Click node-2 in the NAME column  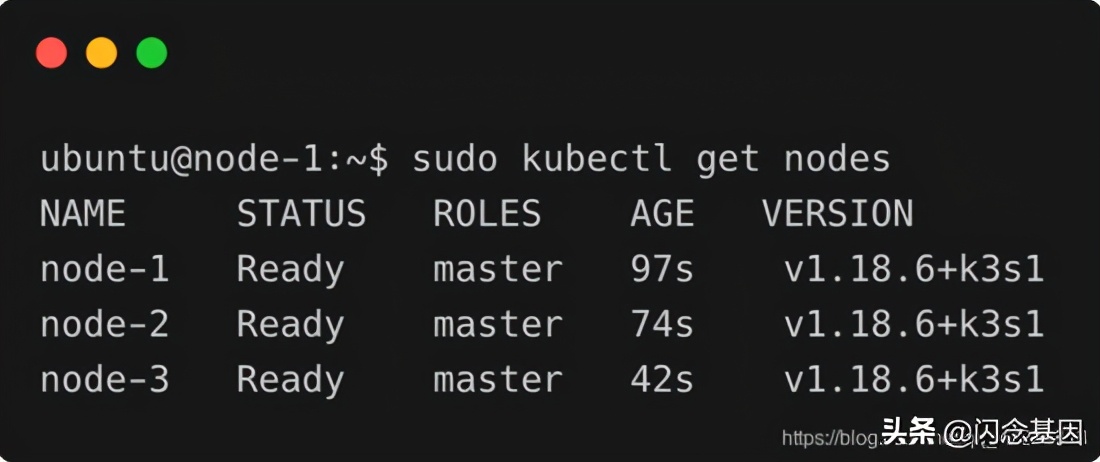105,324
